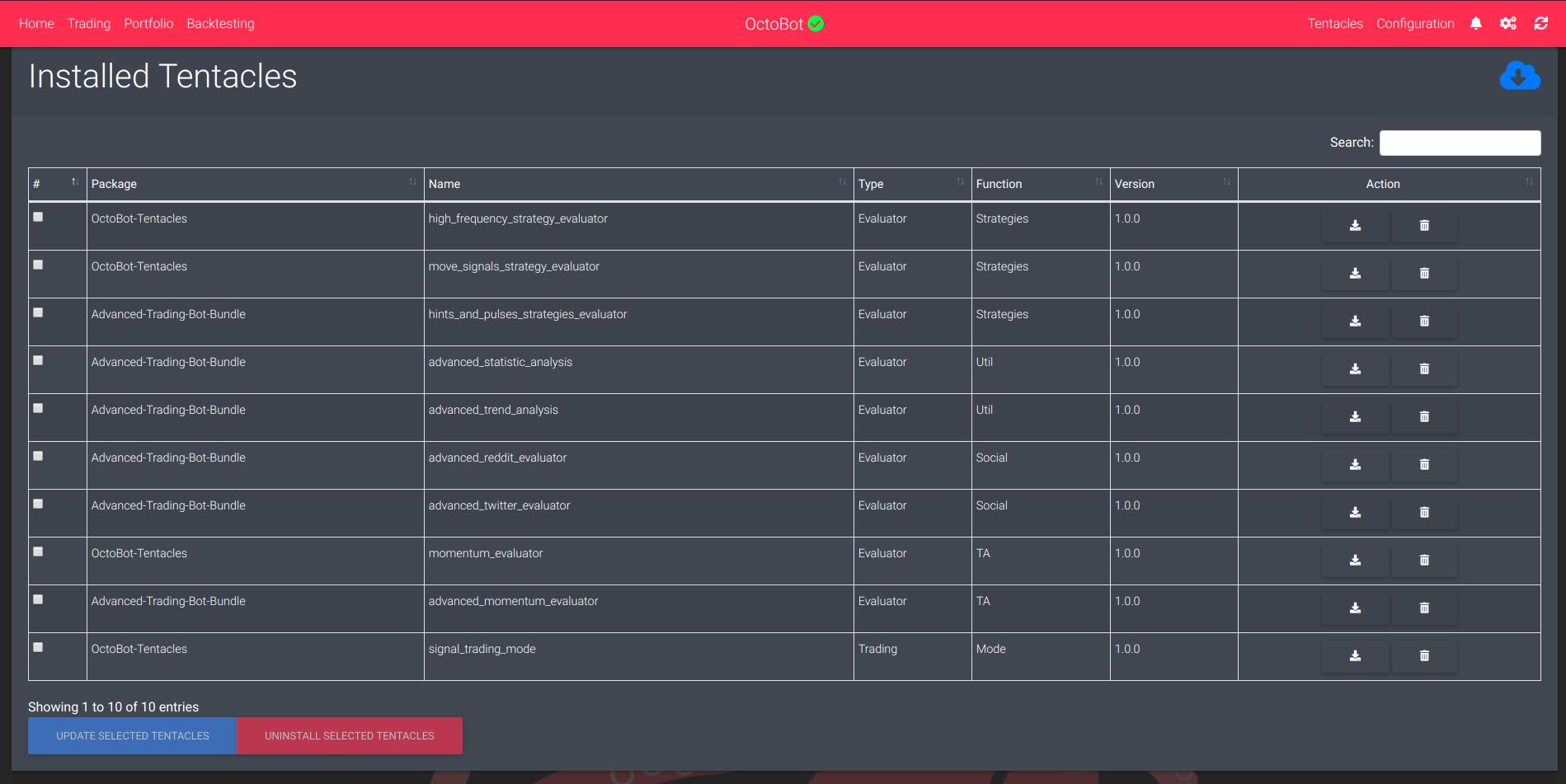1566x784 pixels.
Task: Click 'Showing 1 to 10 of 10 entries' text
Action: pos(113,707)
